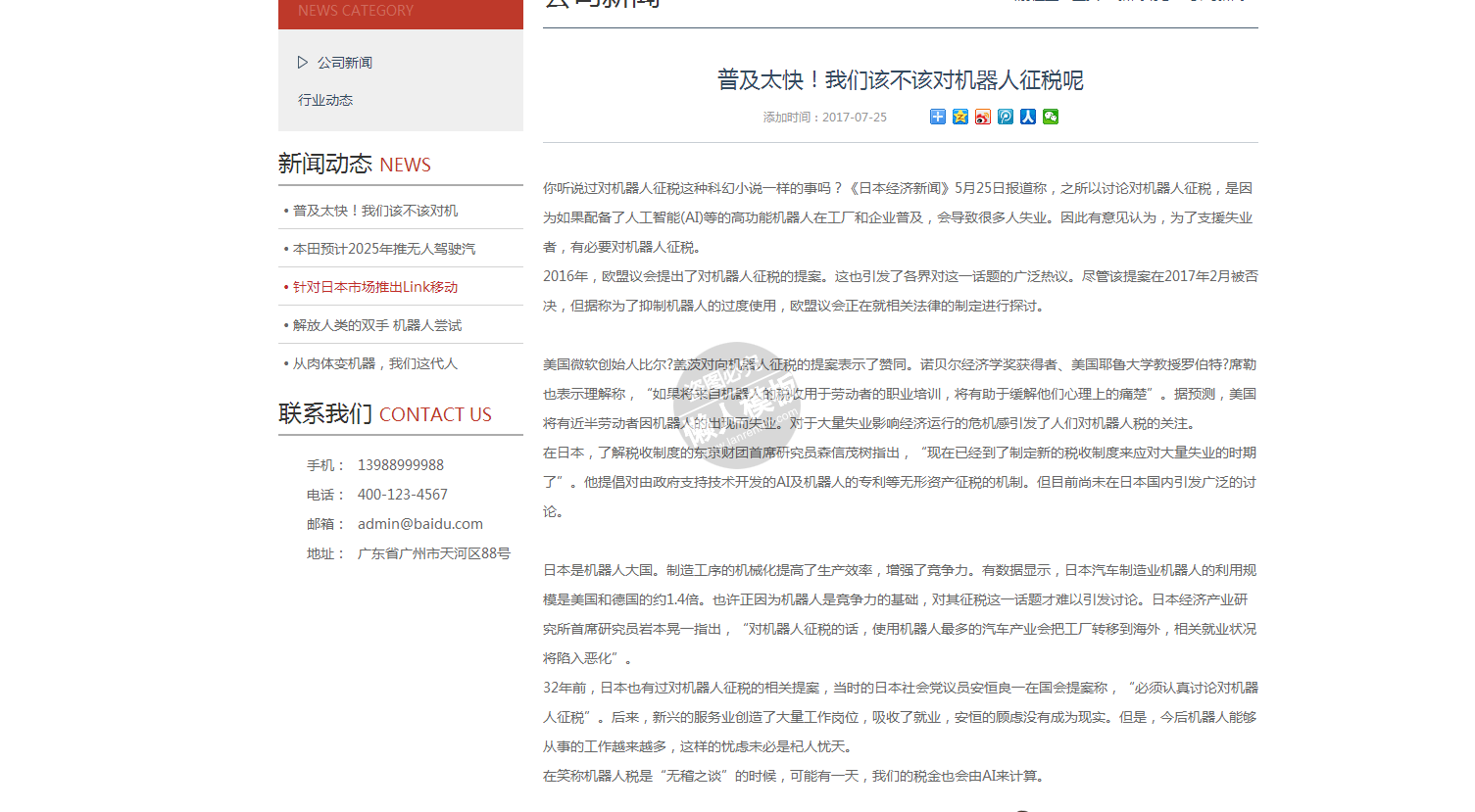Open the blue plus more-sharing icon
This screenshot has width=1475, height=812.
coord(938,117)
